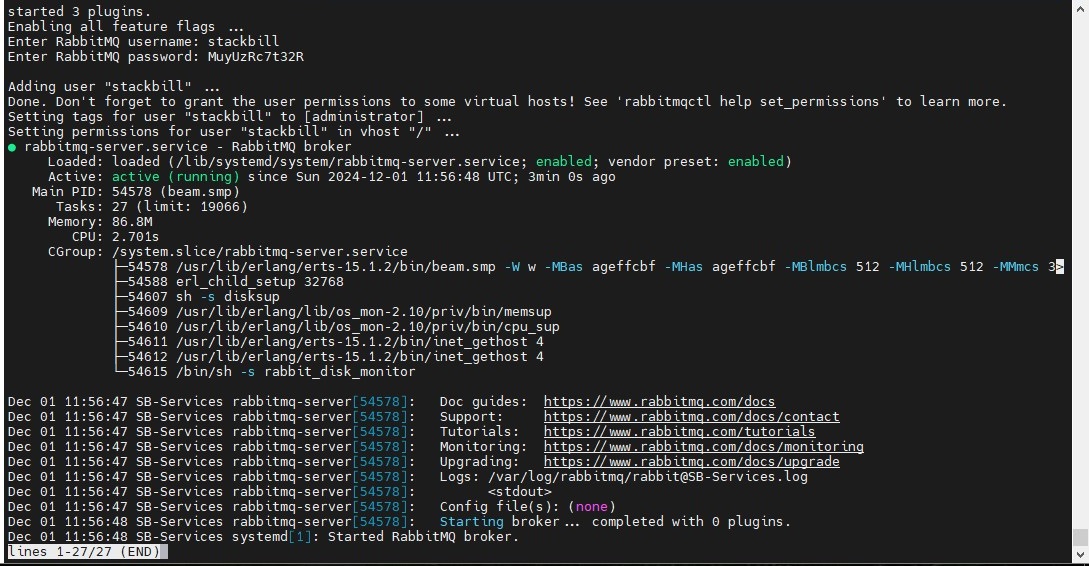1089x566 pixels.
Task: Click the Adding user "stackbill" line
Action: click(x=114, y=86)
